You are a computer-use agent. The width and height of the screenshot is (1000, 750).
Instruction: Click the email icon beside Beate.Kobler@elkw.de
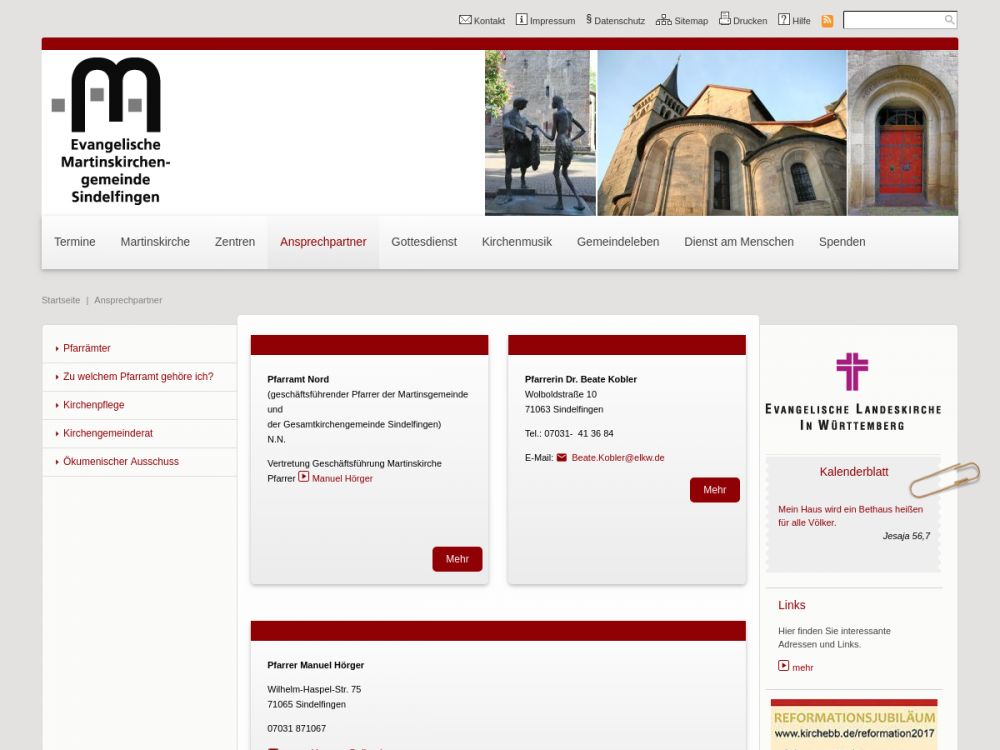pos(561,458)
